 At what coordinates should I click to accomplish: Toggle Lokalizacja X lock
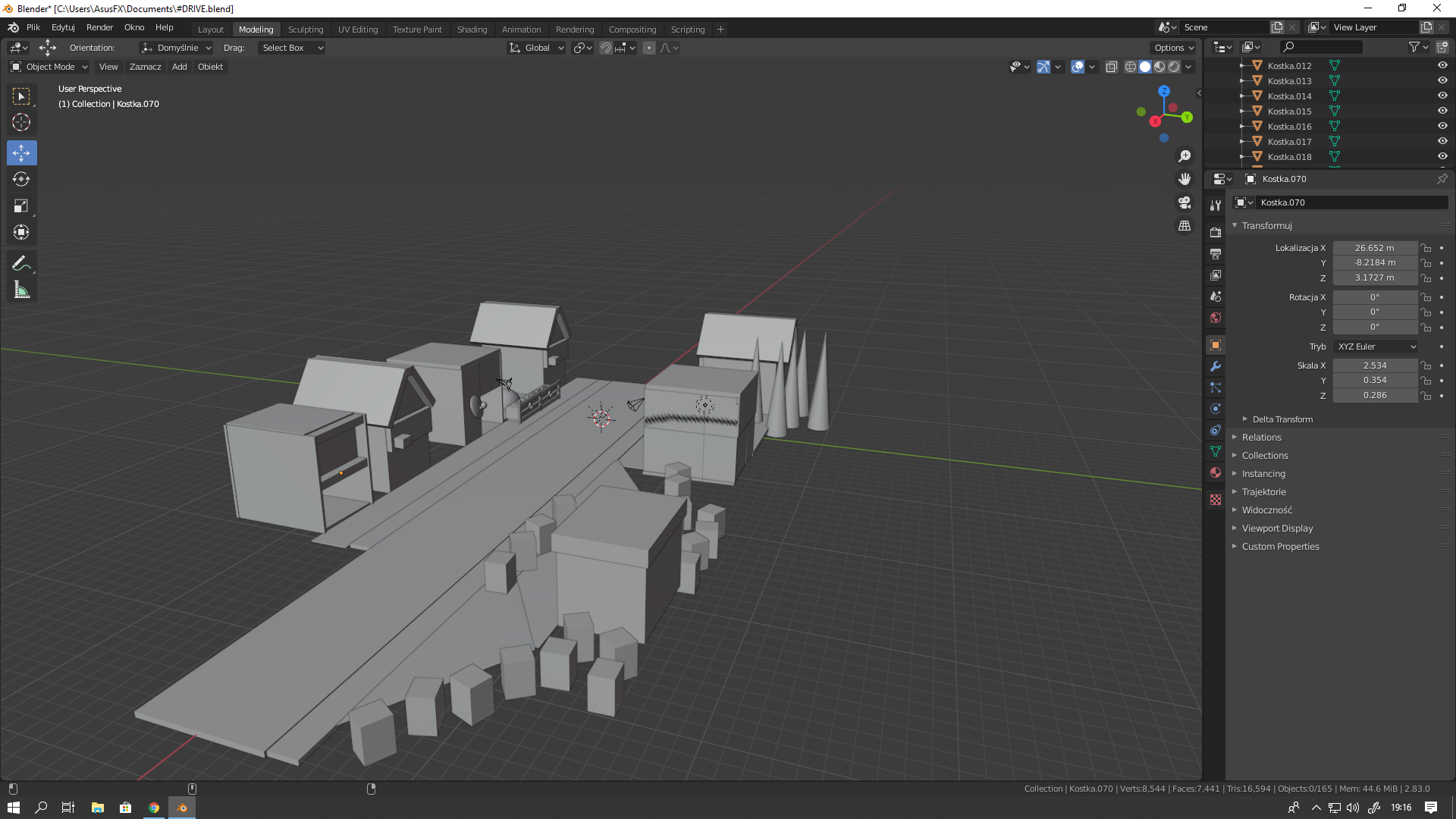[x=1426, y=248]
